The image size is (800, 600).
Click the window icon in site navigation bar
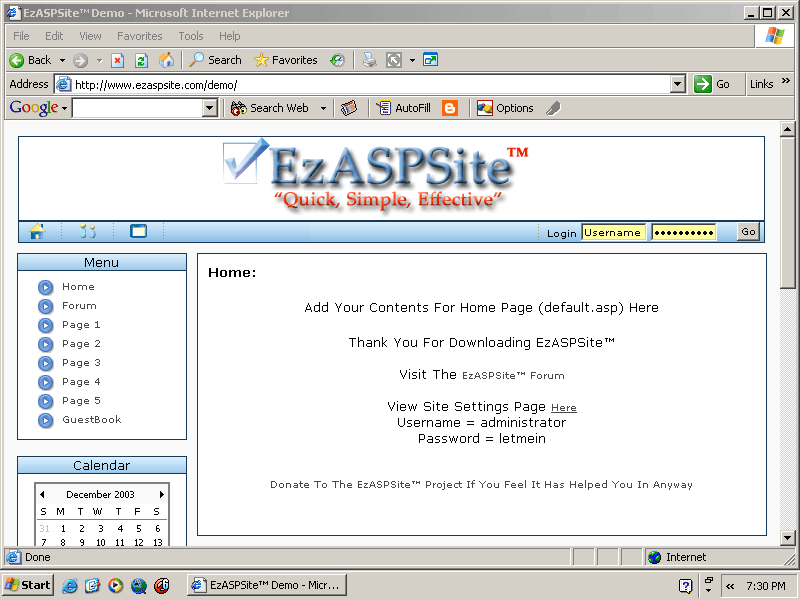(x=138, y=231)
